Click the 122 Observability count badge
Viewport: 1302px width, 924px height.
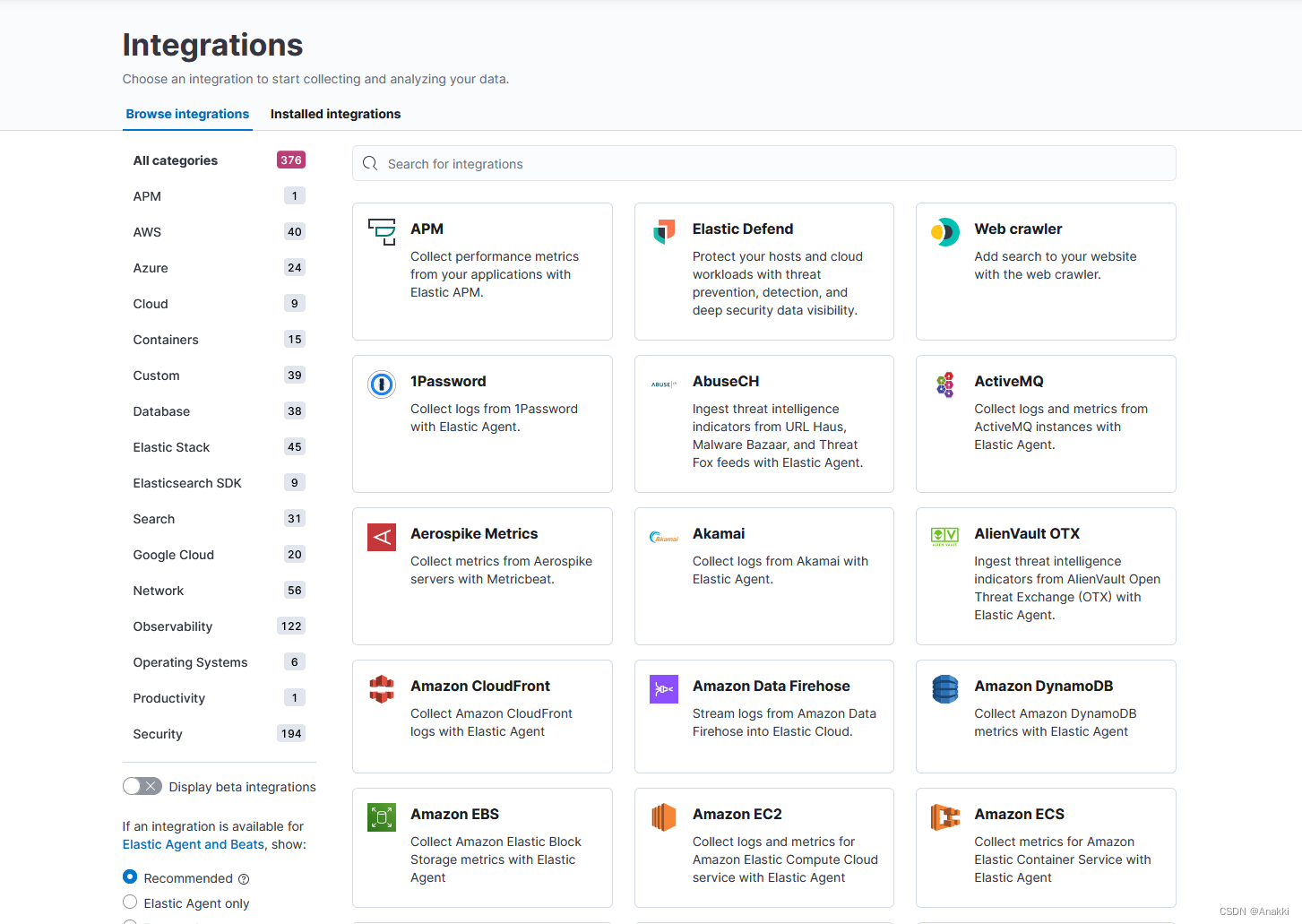click(x=291, y=626)
